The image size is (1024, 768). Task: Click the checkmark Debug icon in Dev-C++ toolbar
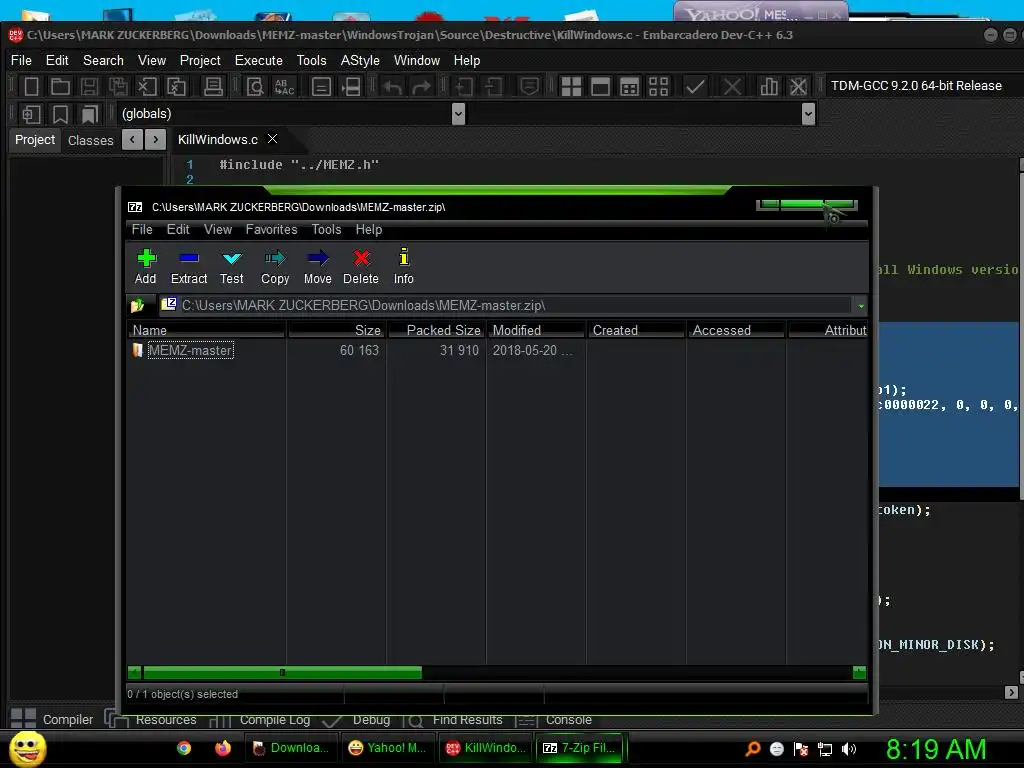pos(695,86)
